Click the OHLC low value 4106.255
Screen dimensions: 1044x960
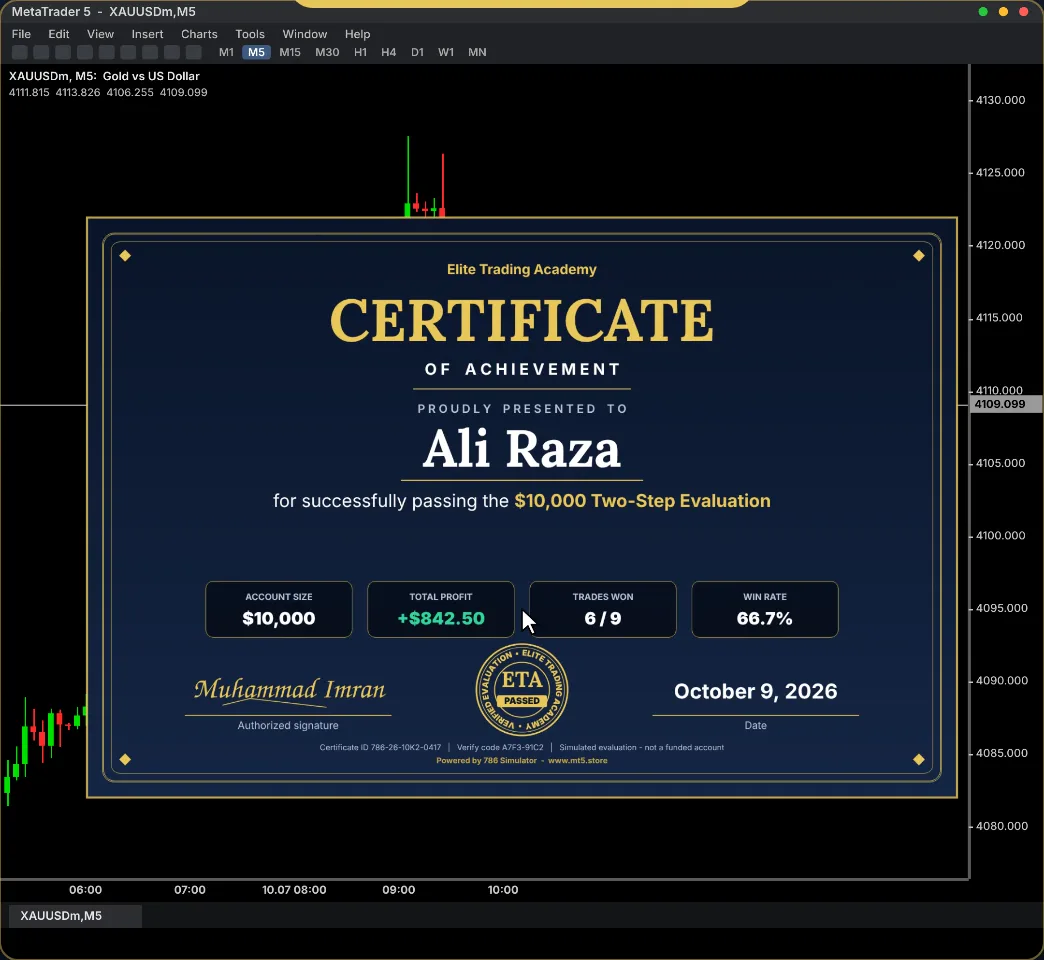click(x=130, y=93)
